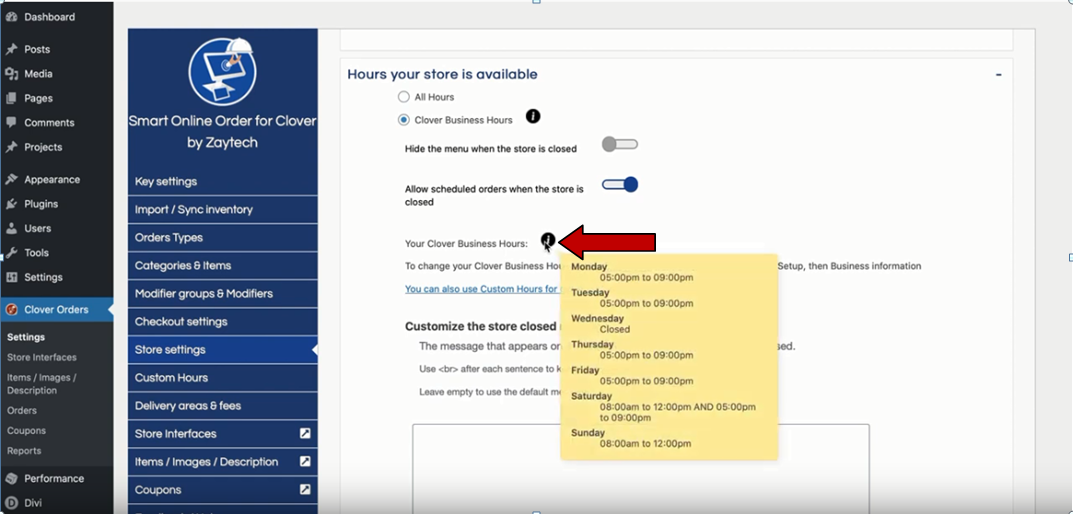1073x514 pixels.
Task: Open Checkout settings menu item
Action: pos(222,322)
